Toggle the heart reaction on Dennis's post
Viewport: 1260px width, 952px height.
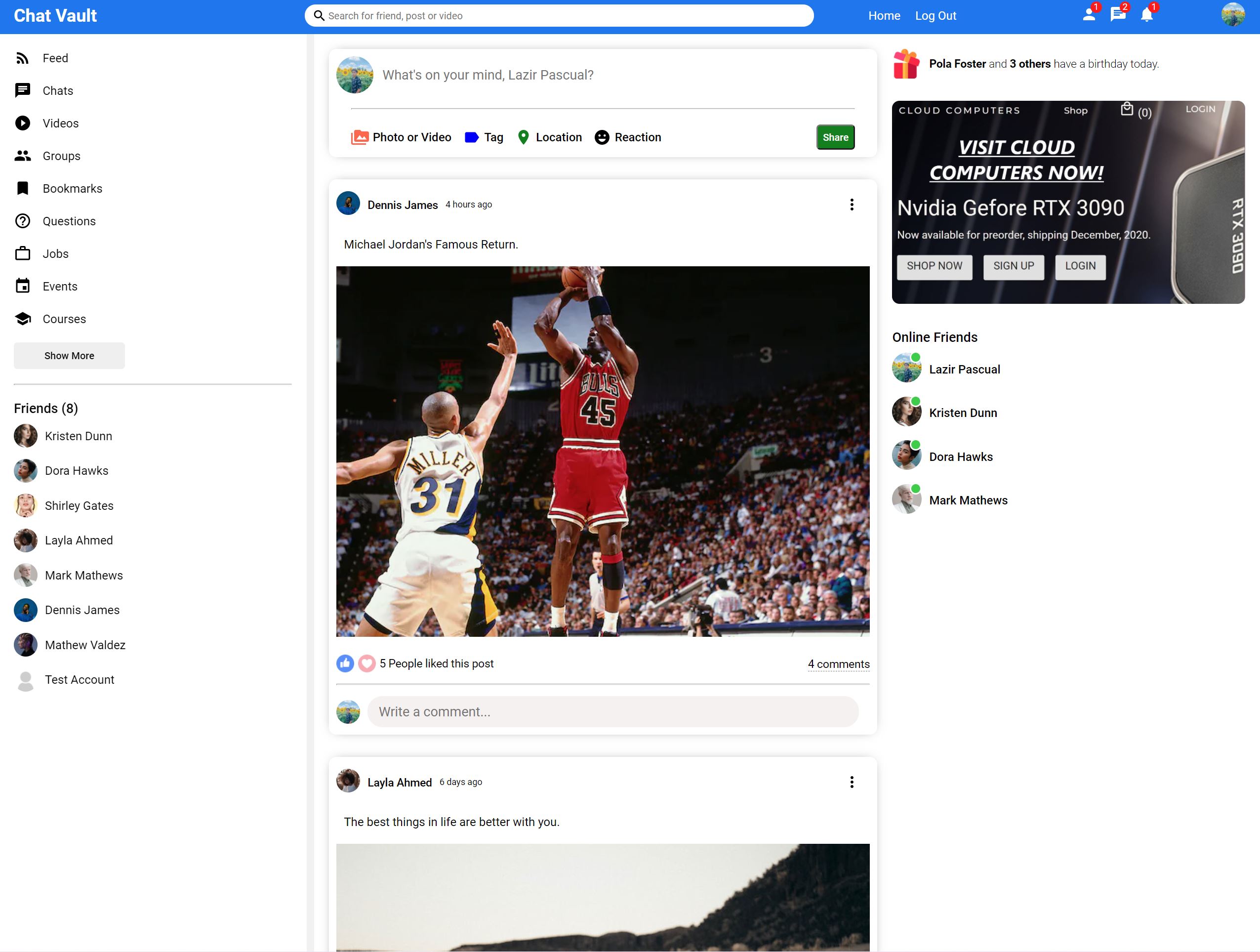pyautogui.click(x=367, y=663)
